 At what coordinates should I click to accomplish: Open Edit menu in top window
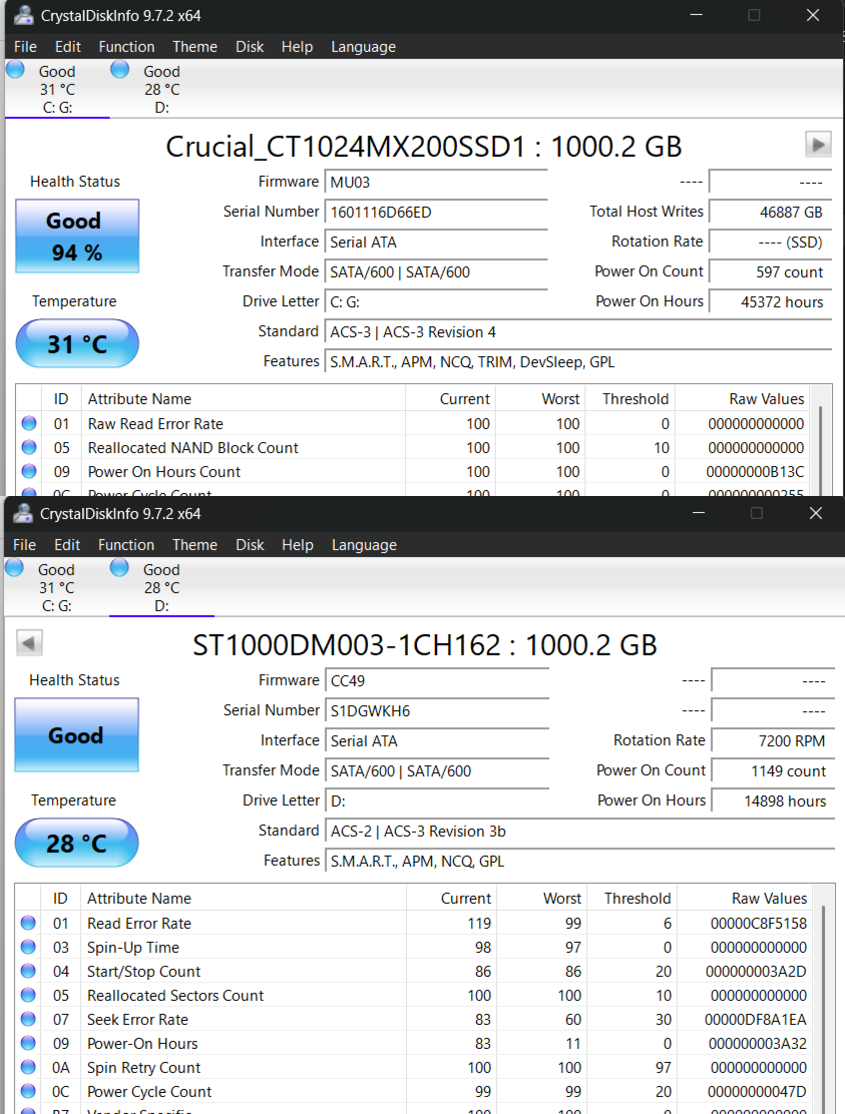pos(68,47)
